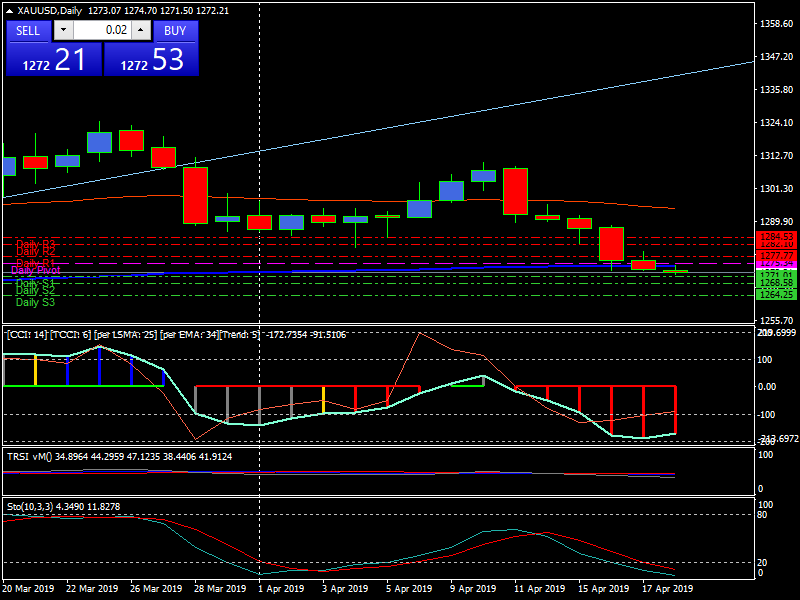Click the 11 Apr 2019 date on time axis
Viewport: 800px width, 600px height.
pos(538,589)
